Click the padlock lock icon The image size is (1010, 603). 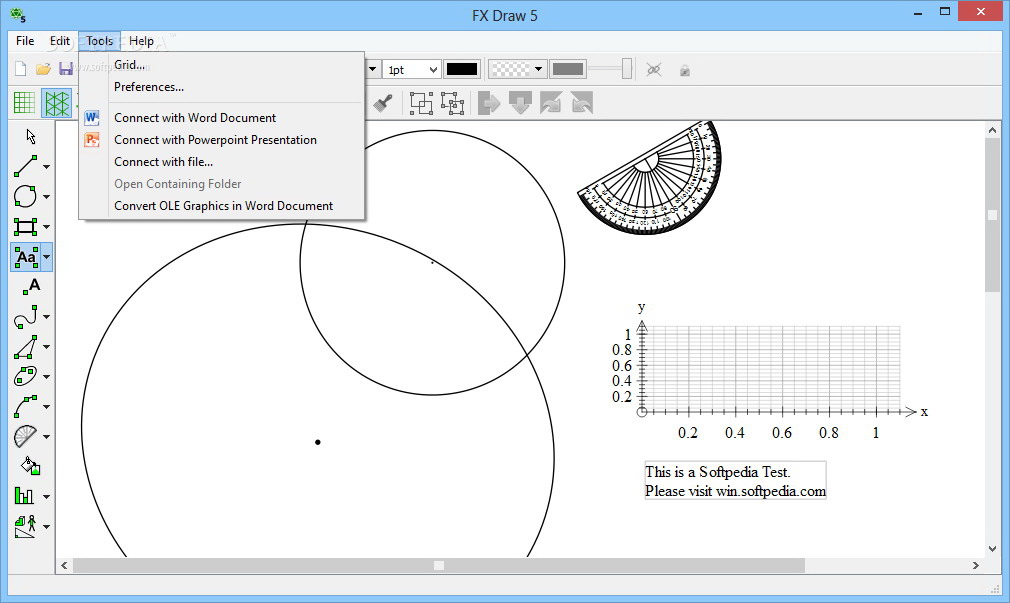685,70
